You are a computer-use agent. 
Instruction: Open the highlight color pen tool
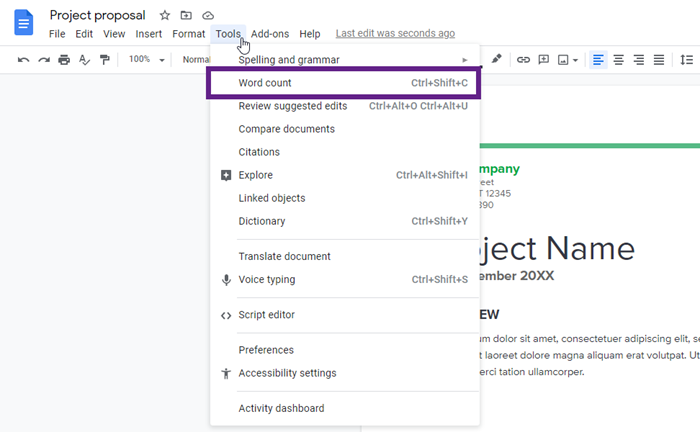[496, 59]
